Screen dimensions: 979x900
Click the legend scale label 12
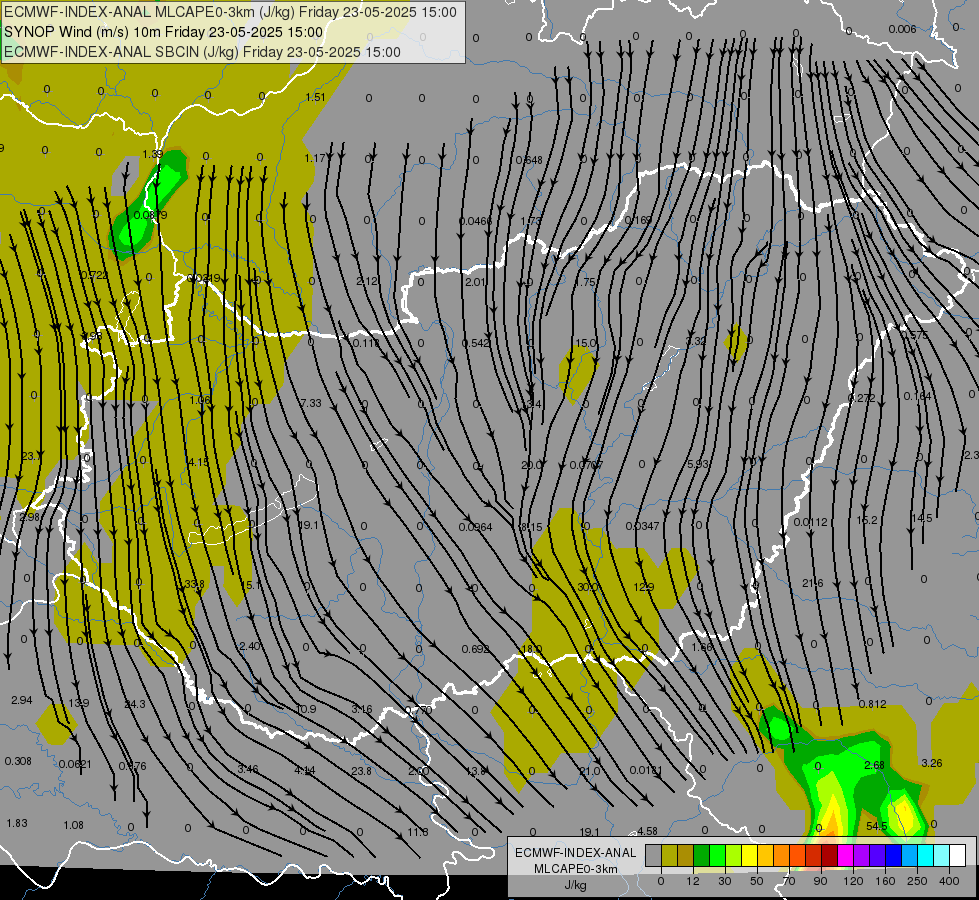[x=693, y=881]
